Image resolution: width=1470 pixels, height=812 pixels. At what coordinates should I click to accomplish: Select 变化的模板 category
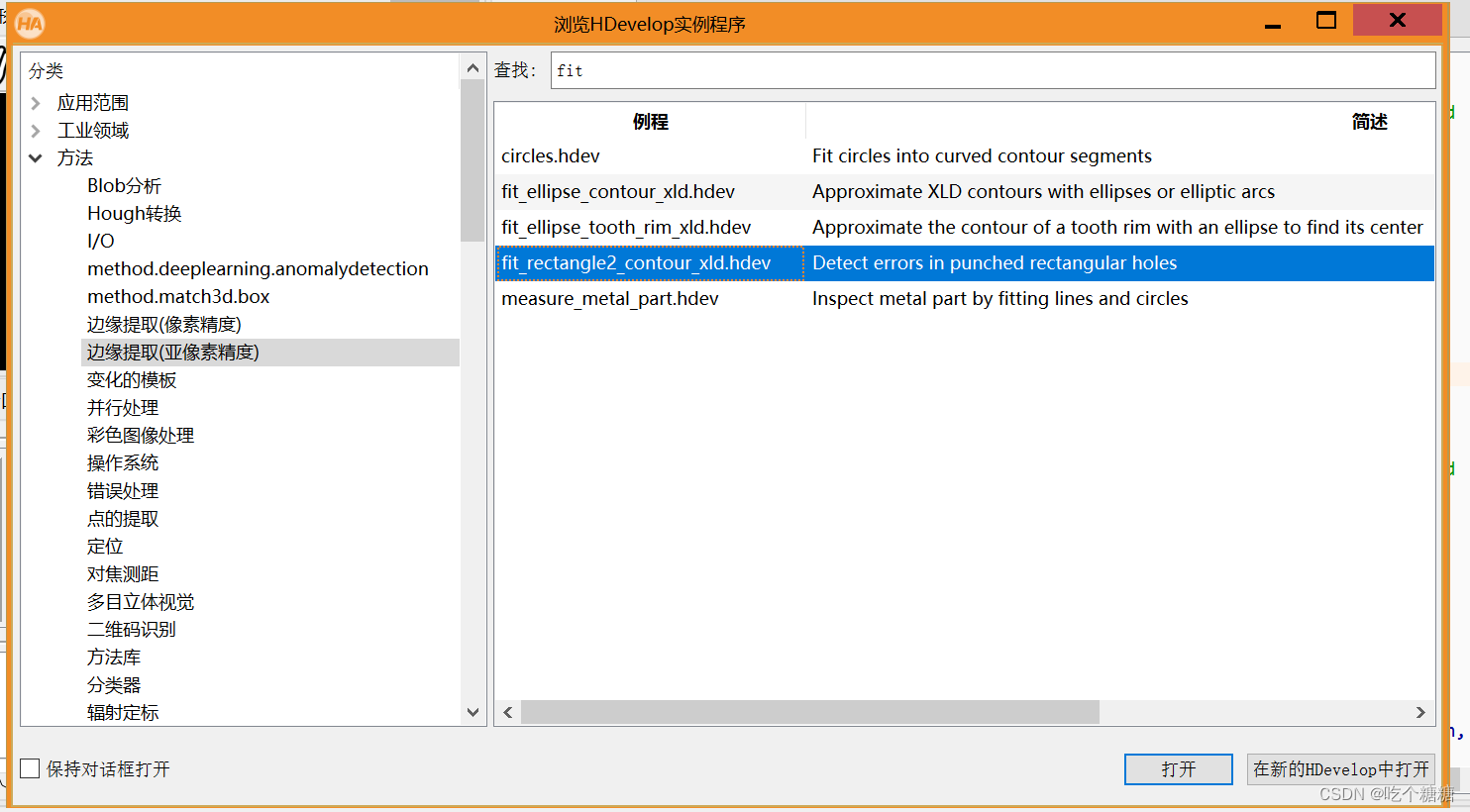coord(132,380)
